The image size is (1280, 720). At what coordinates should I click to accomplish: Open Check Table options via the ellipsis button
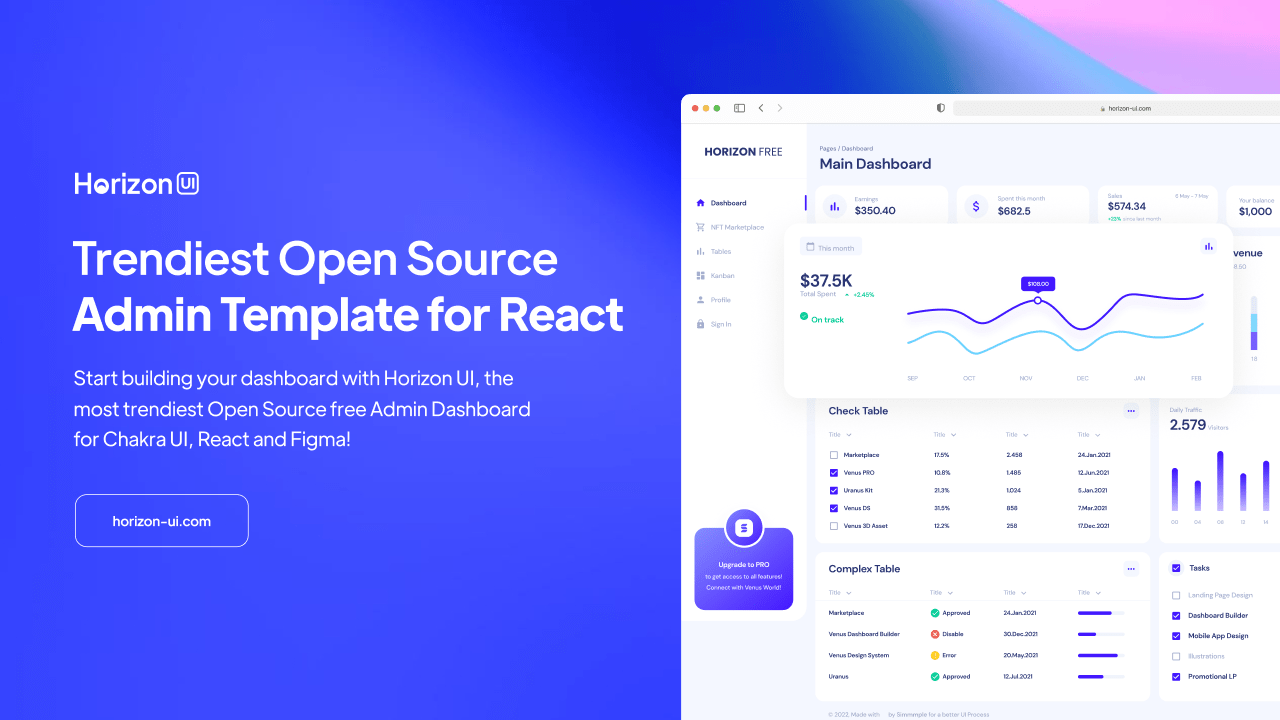(1131, 410)
